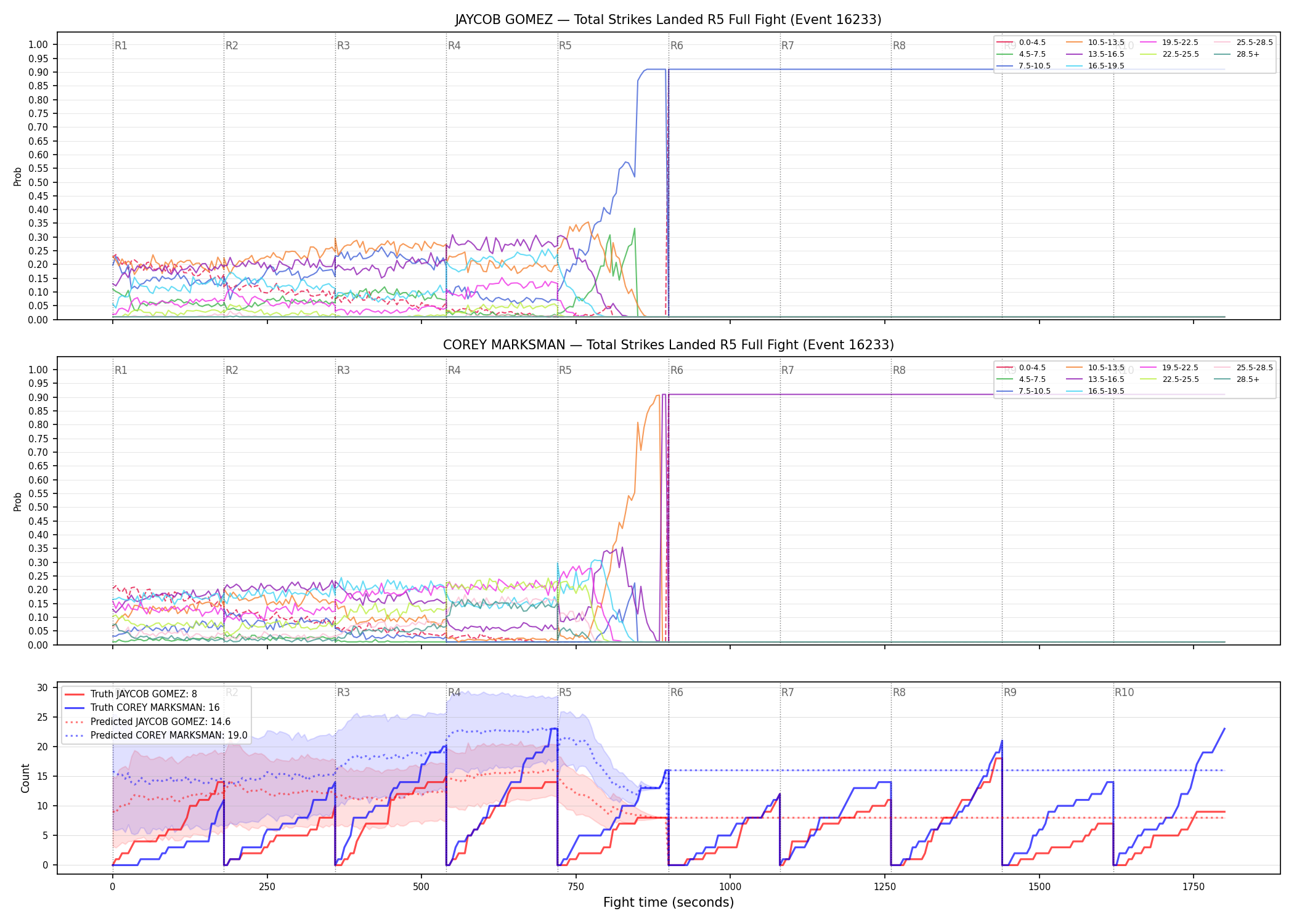Click the R5 round marker in the top chart
This screenshot has height=924, width=1294.
565,46
